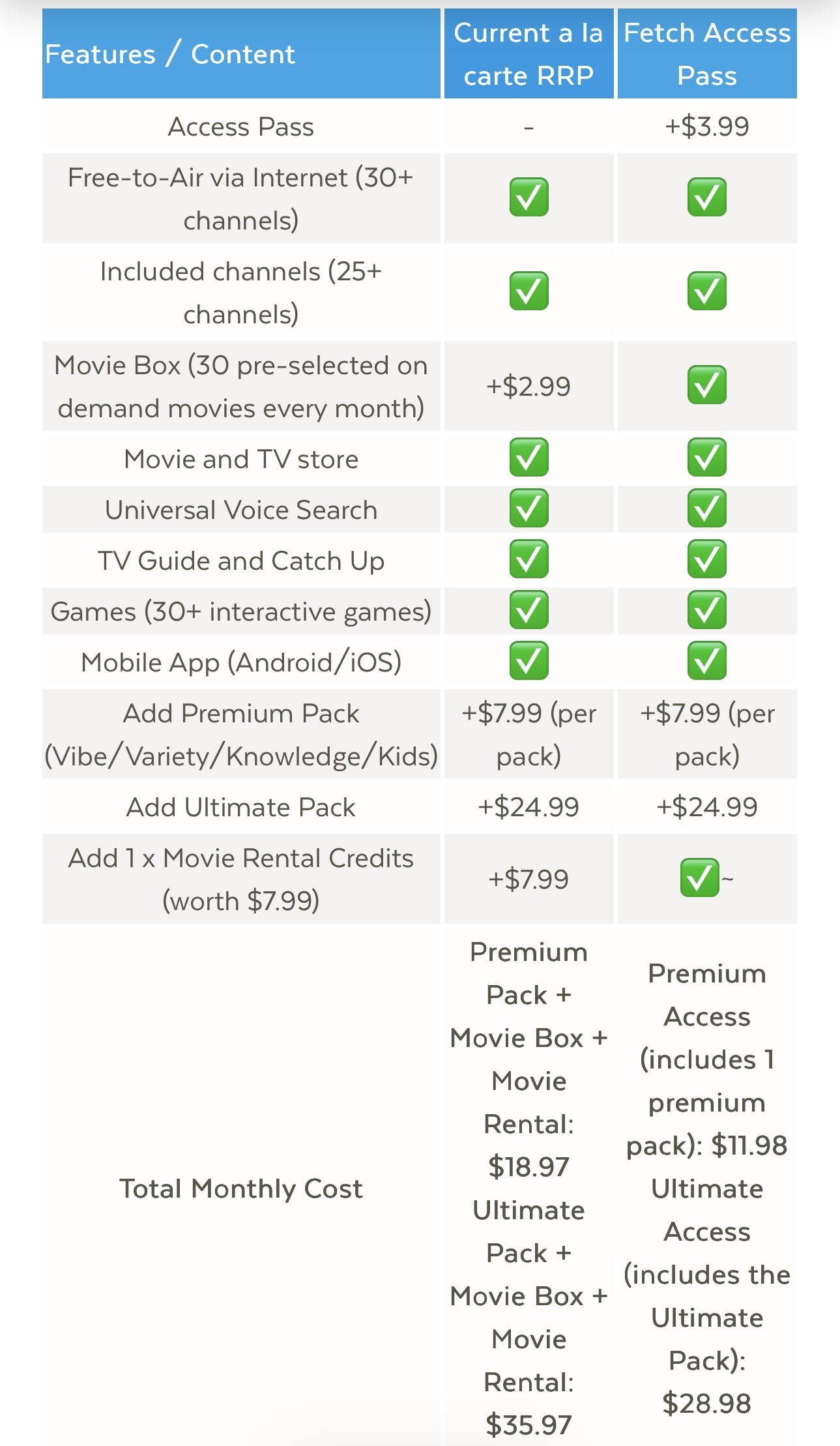The height and width of the screenshot is (1446, 840).
Task: Click the $28.98 Ultimate Access total
Action: point(707,1403)
